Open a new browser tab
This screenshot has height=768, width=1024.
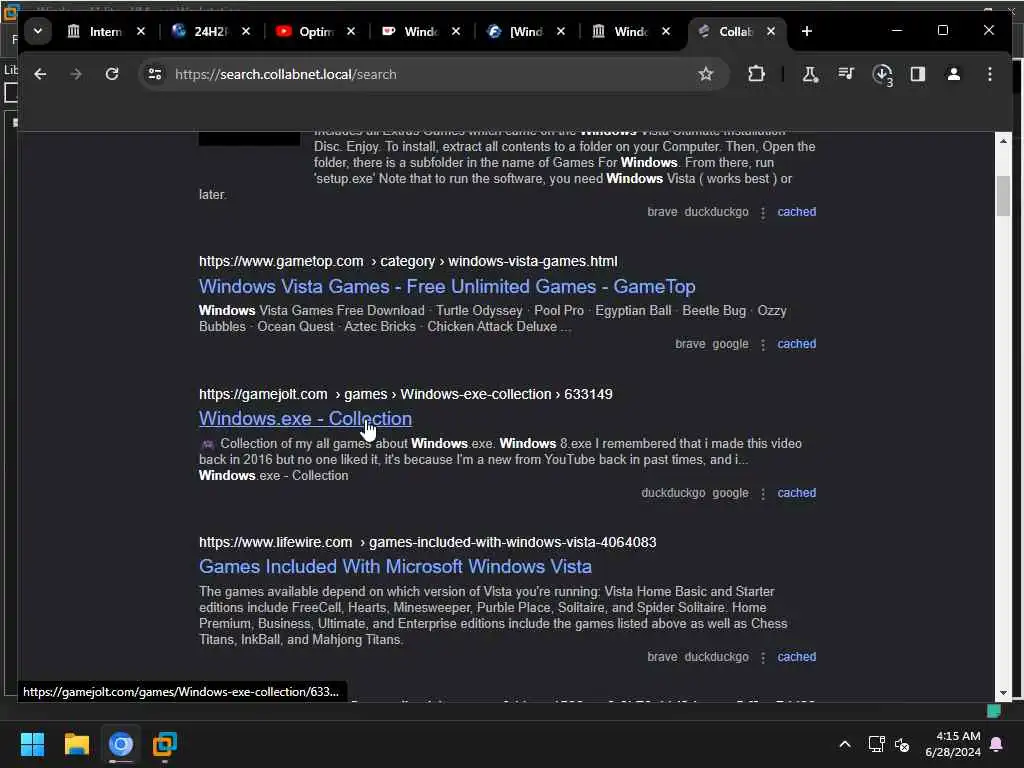(x=807, y=31)
